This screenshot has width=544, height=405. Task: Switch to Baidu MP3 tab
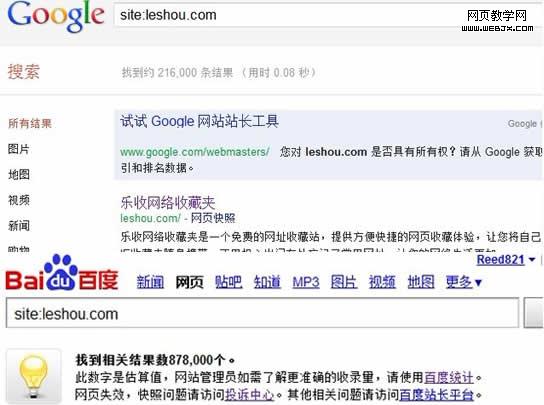(x=306, y=282)
